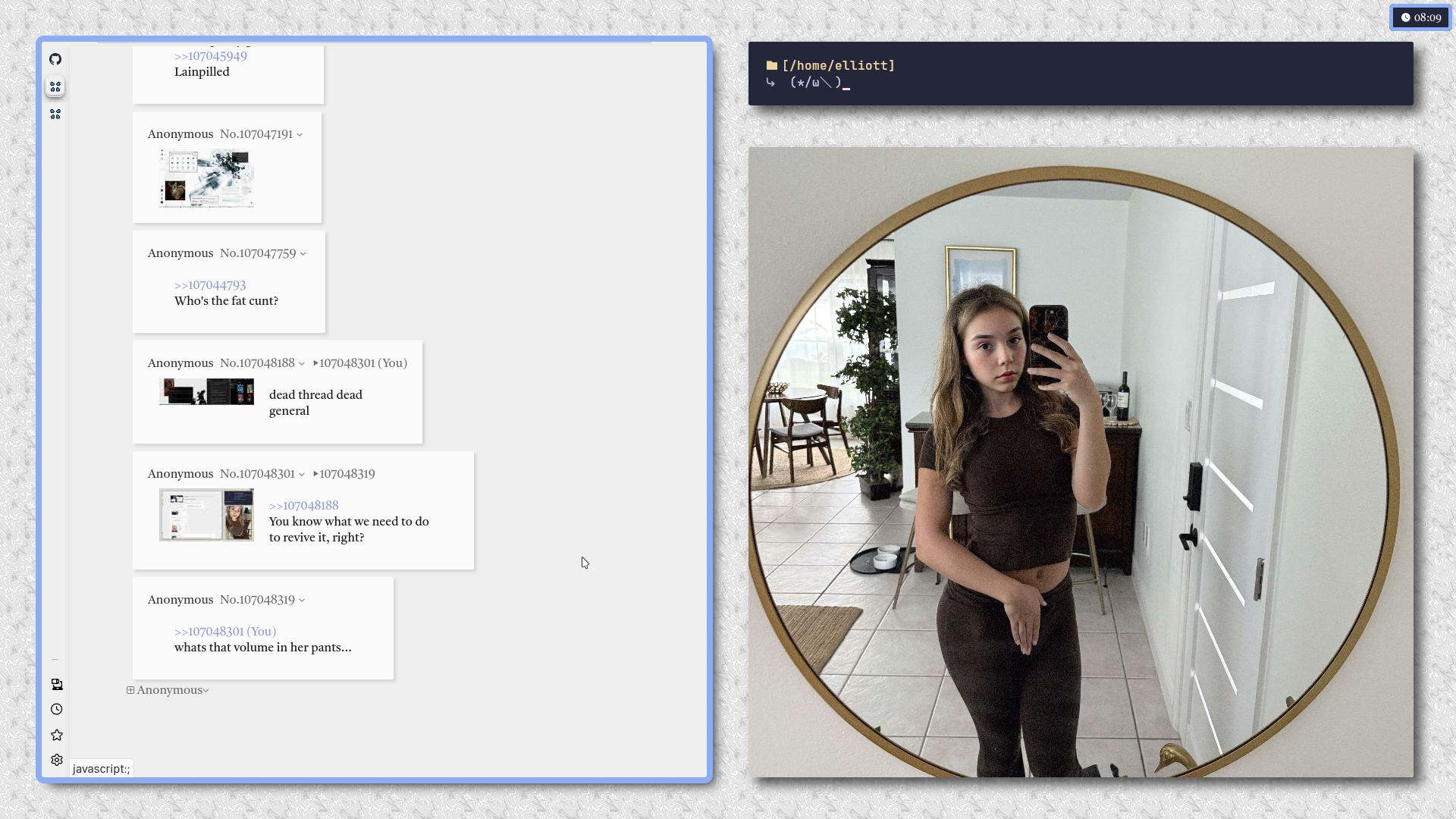
Task: Expand thumbnail in post No.107048188
Action: [x=206, y=392]
